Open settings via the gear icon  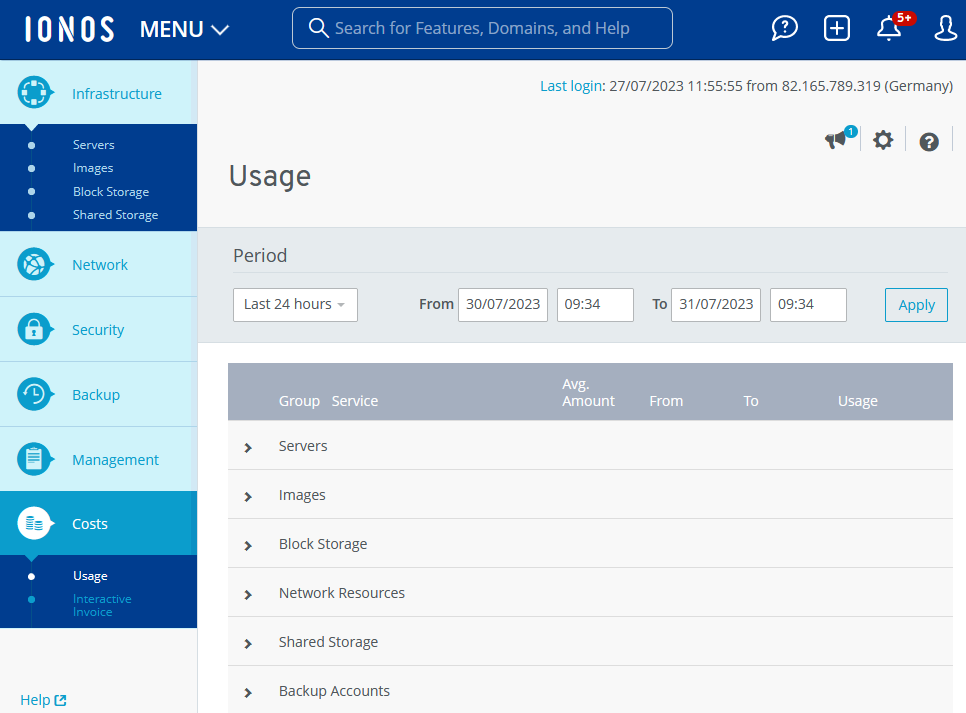tap(883, 141)
